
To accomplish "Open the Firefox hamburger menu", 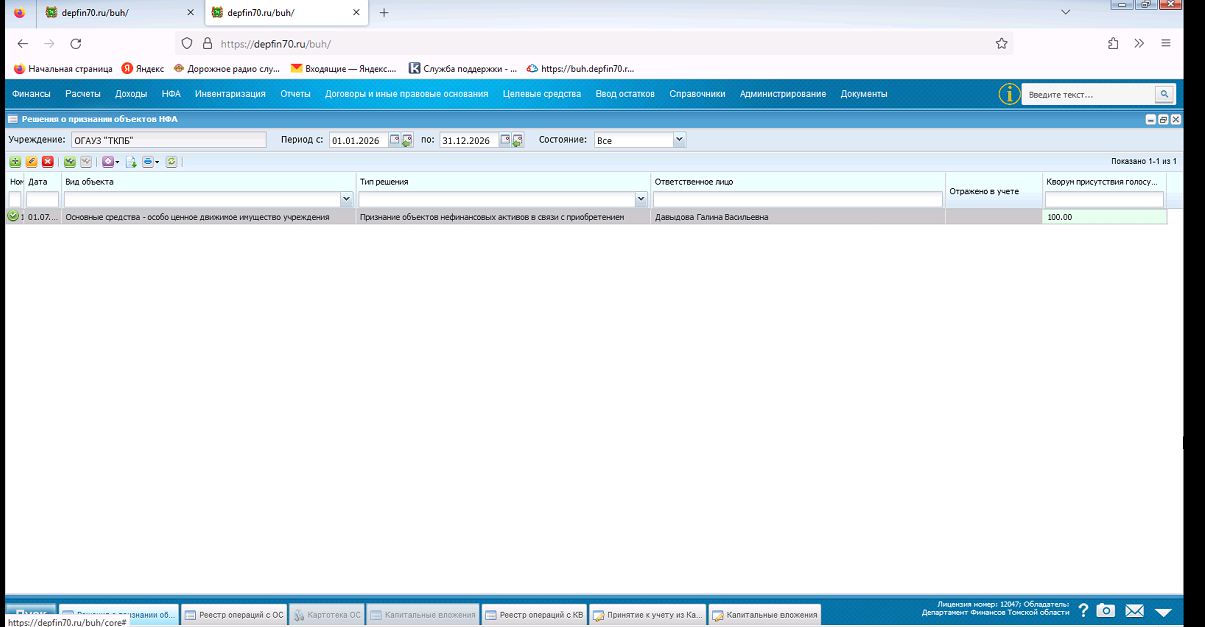I will pyautogui.click(x=1166, y=44).
